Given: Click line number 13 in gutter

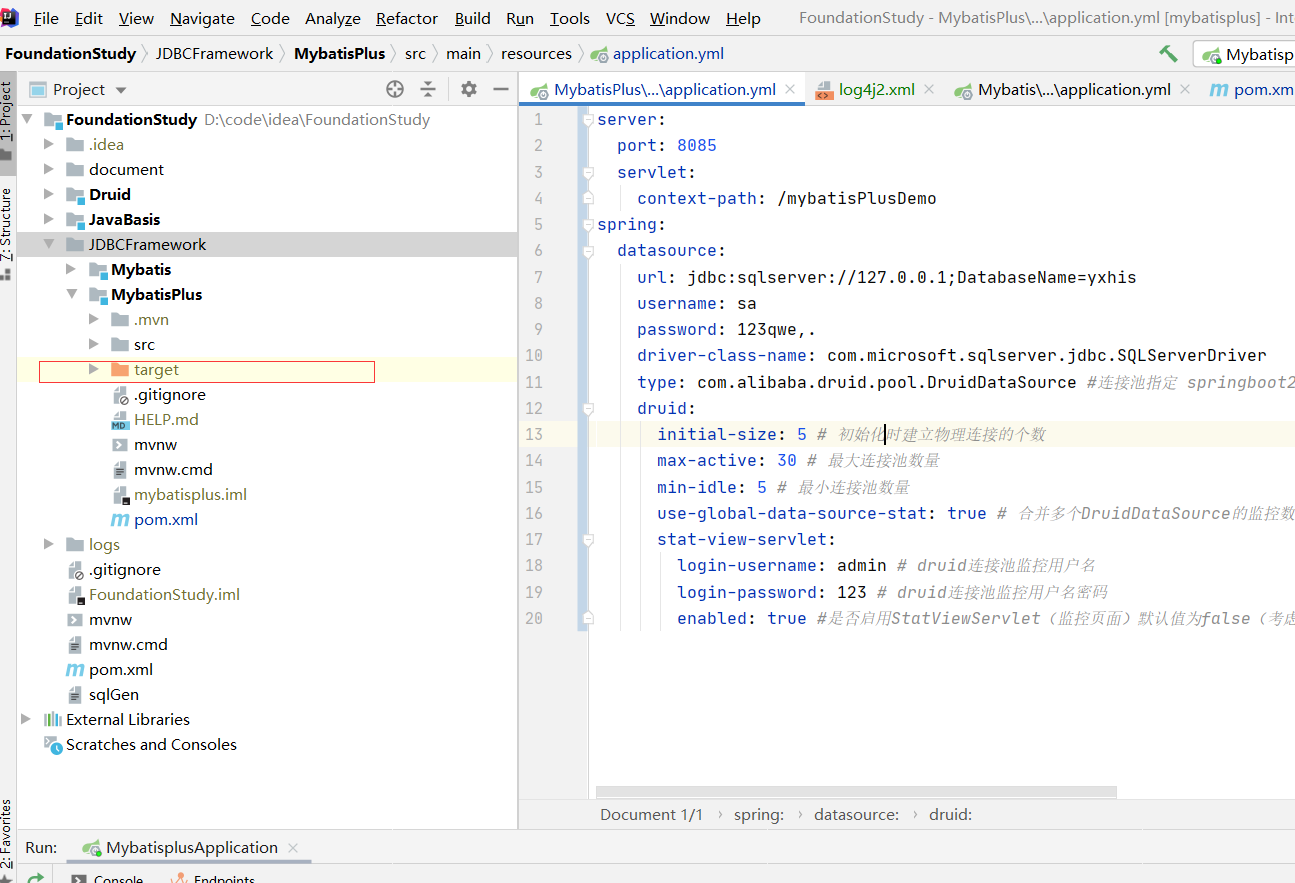Looking at the screenshot, I should 533,434.
